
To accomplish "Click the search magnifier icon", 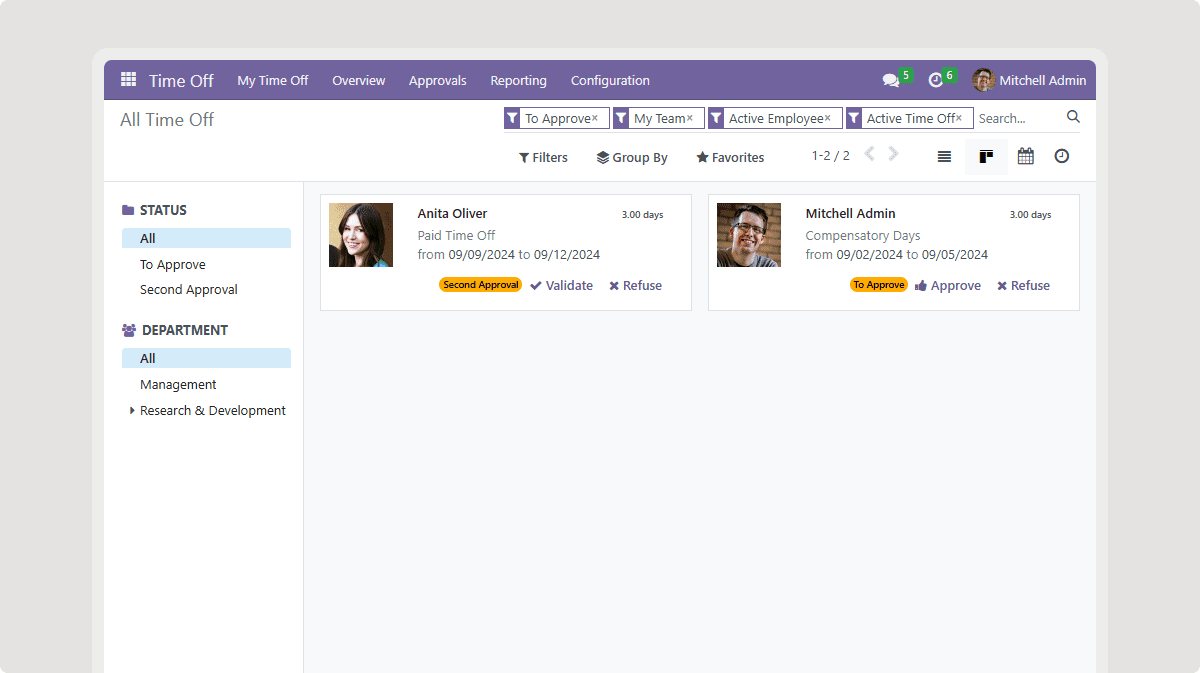I will (x=1073, y=117).
